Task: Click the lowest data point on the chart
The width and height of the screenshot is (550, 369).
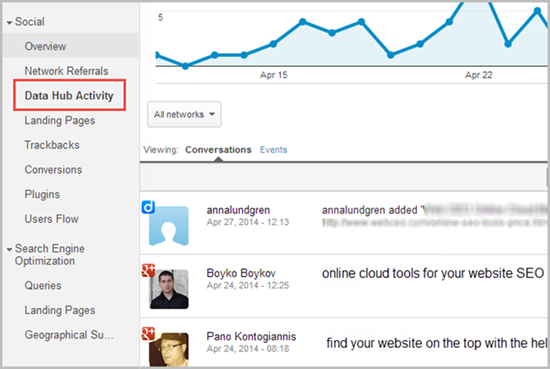Action: point(186,66)
